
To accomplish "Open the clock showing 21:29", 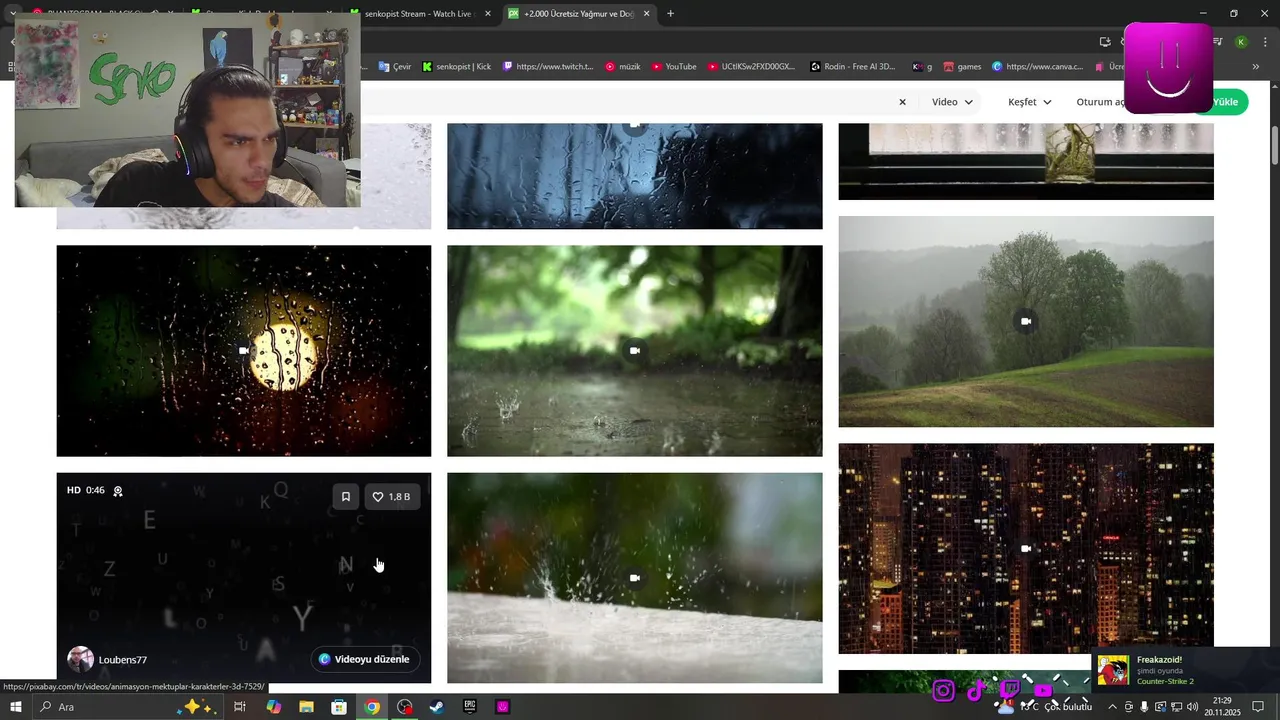I will tap(1221, 707).
